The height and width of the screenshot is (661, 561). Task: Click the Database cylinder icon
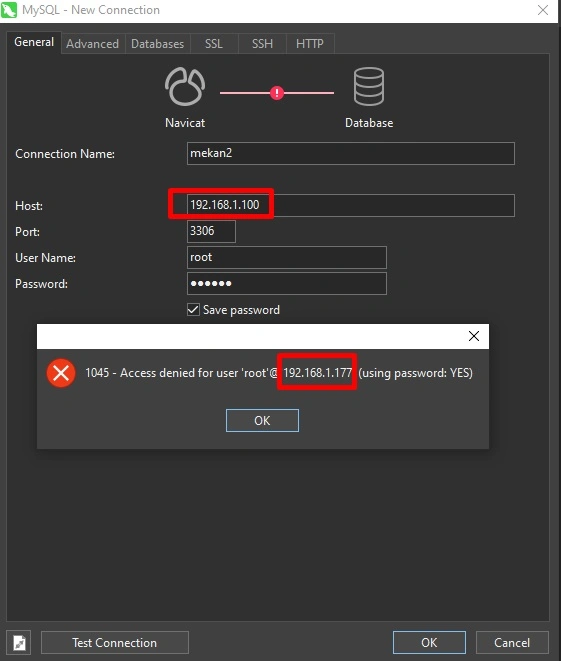369,86
